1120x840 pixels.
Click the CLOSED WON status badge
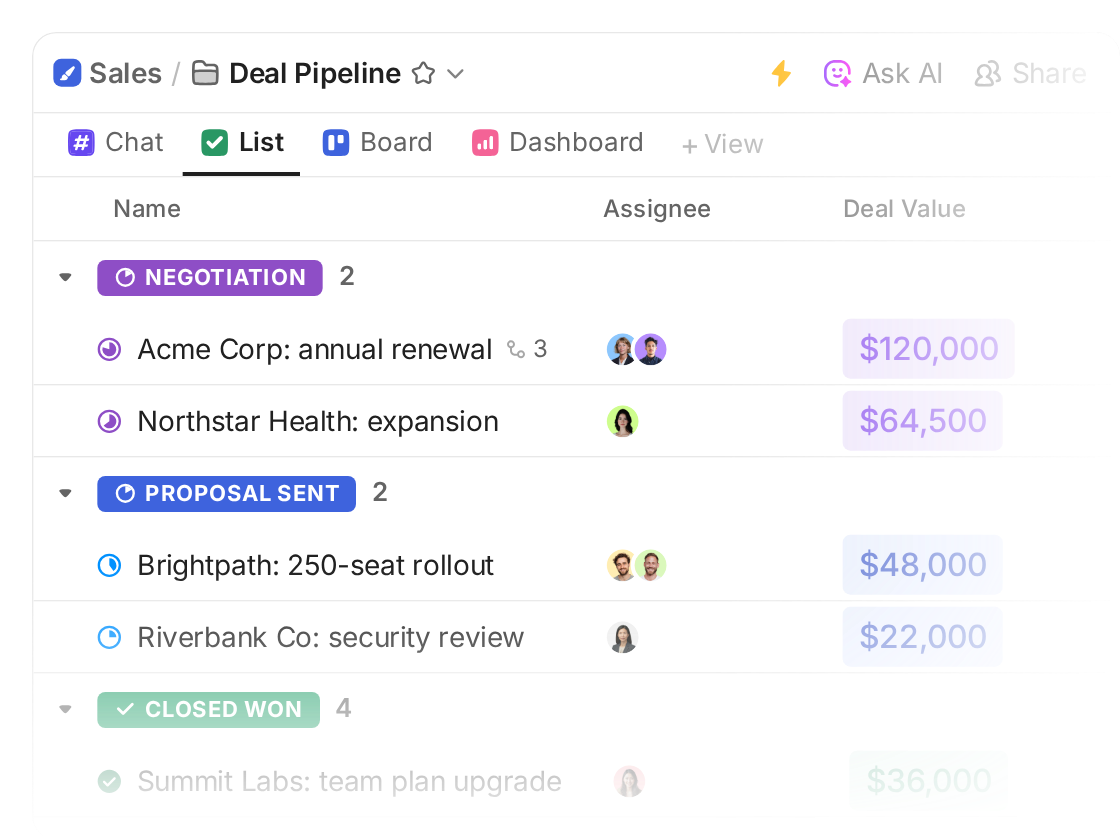[209, 709]
